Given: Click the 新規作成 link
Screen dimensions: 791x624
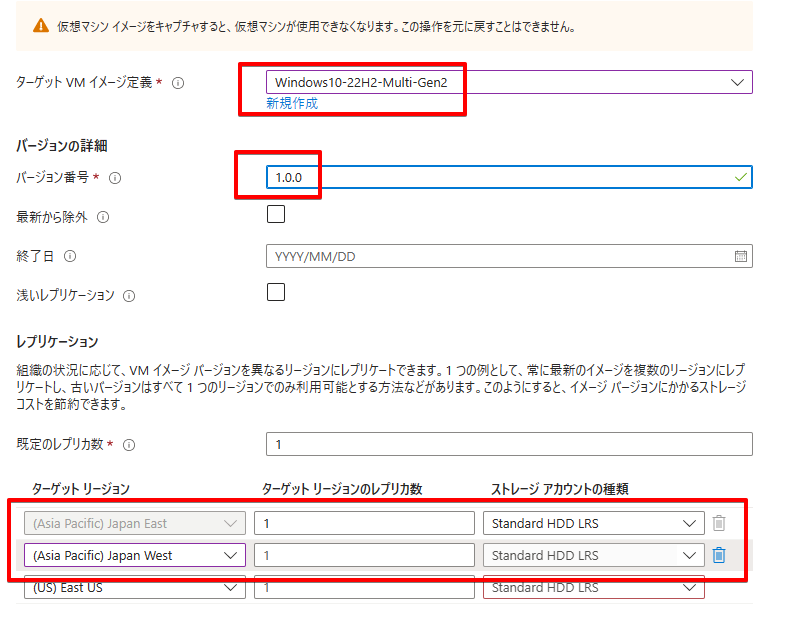Looking at the screenshot, I should [x=292, y=103].
